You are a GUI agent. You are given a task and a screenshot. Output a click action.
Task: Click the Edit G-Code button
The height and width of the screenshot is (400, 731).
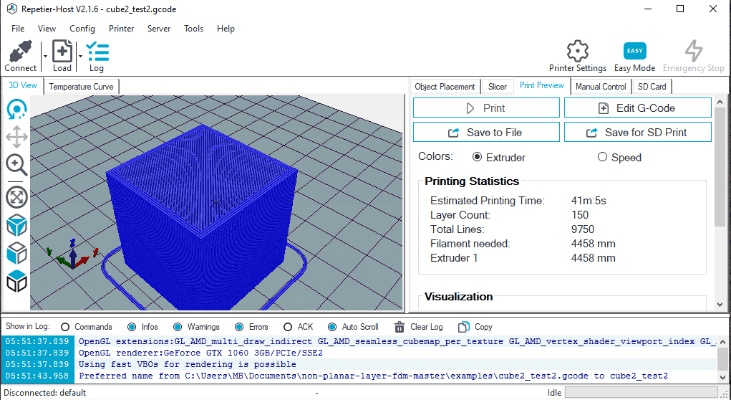click(638, 108)
